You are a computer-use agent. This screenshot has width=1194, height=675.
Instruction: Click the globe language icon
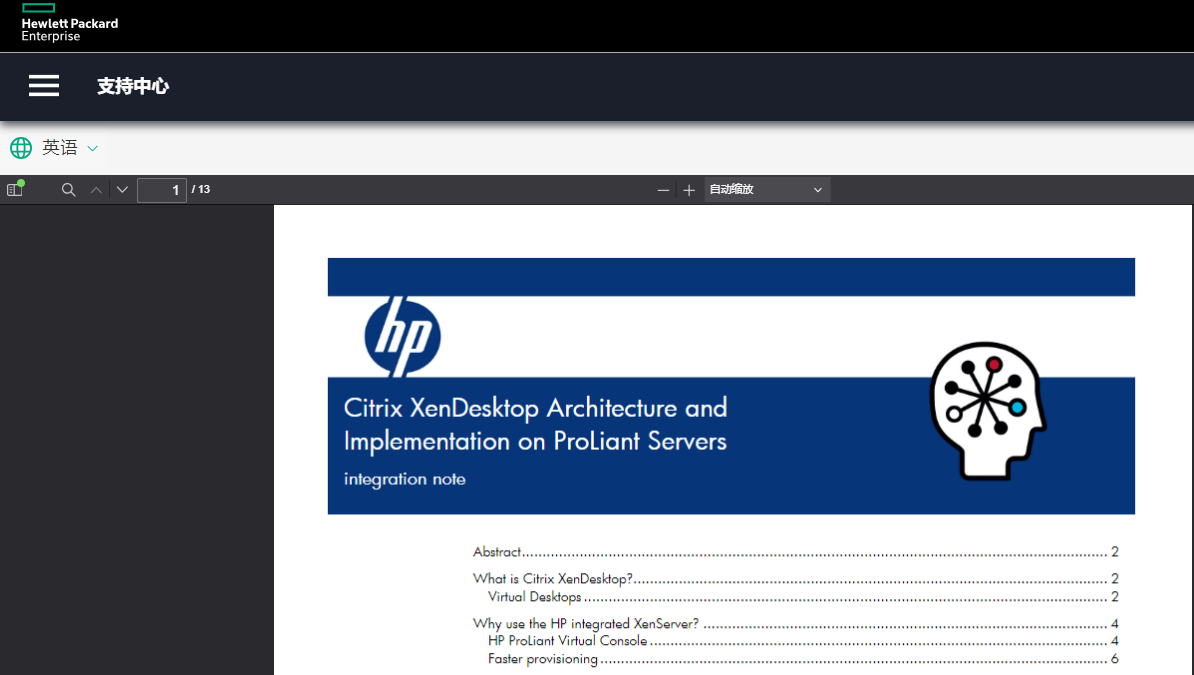coord(21,148)
